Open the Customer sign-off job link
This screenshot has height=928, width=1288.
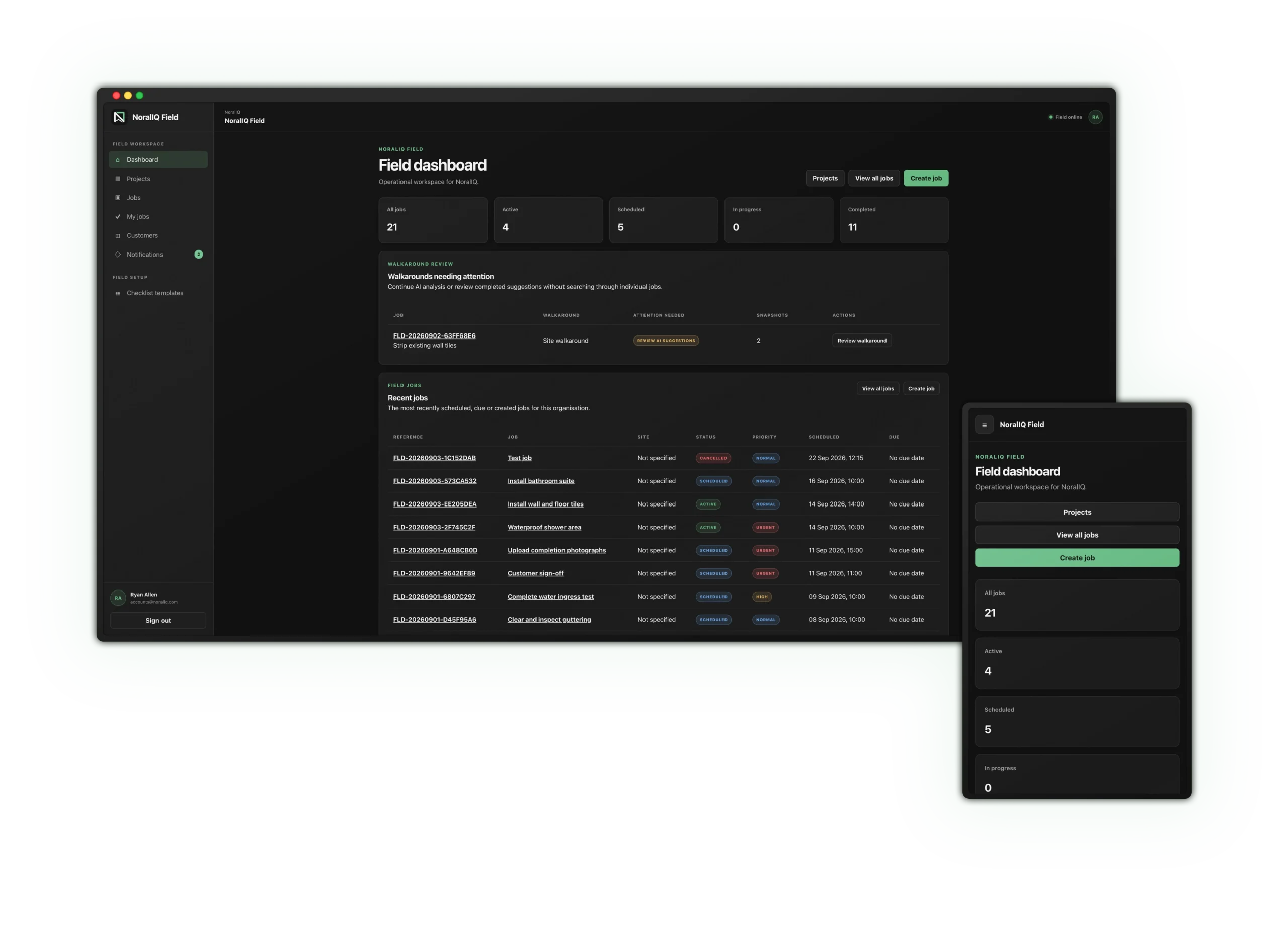[x=535, y=573]
